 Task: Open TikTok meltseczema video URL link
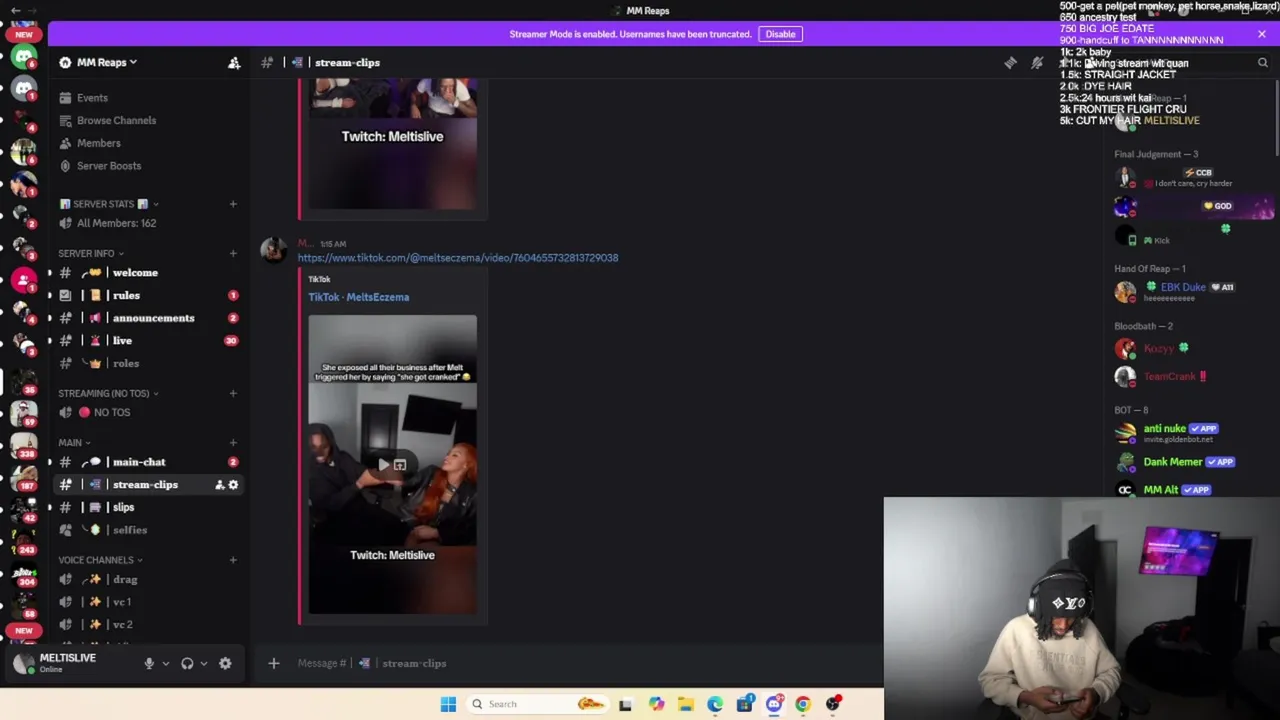tap(457, 258)
